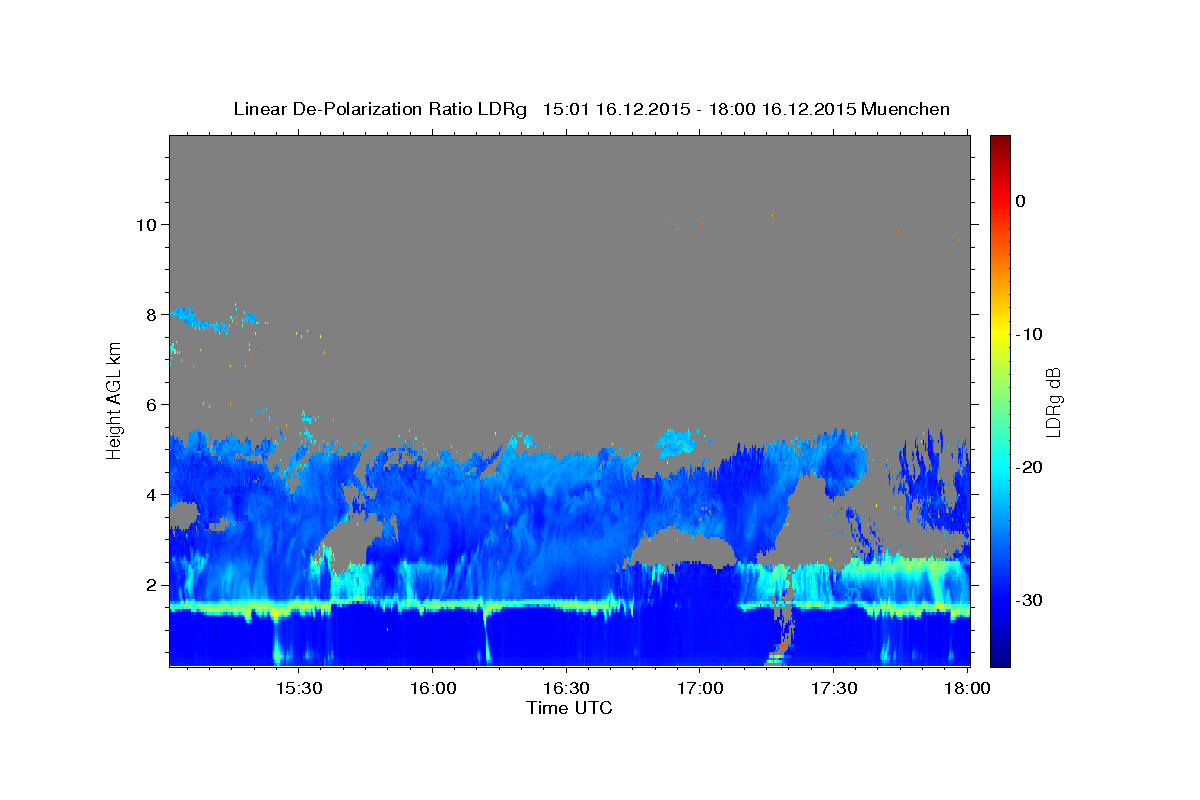This screenshot has height=800, width=1200.
Task: Click the dark red top of the colorbar
Action: (1000, 142)
